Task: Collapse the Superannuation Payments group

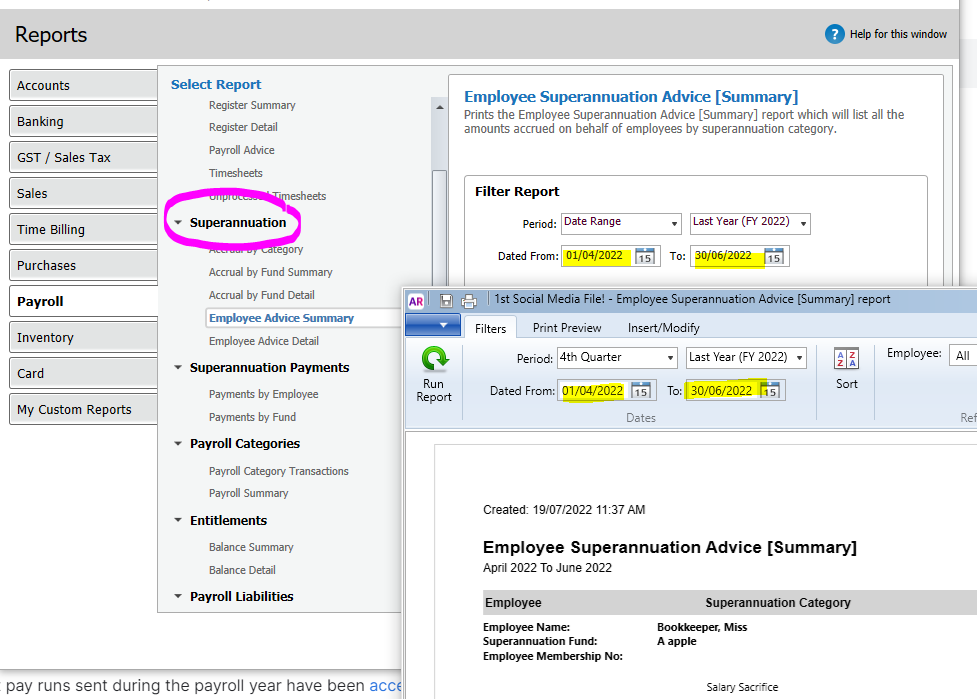Action: tap(178, 368)
